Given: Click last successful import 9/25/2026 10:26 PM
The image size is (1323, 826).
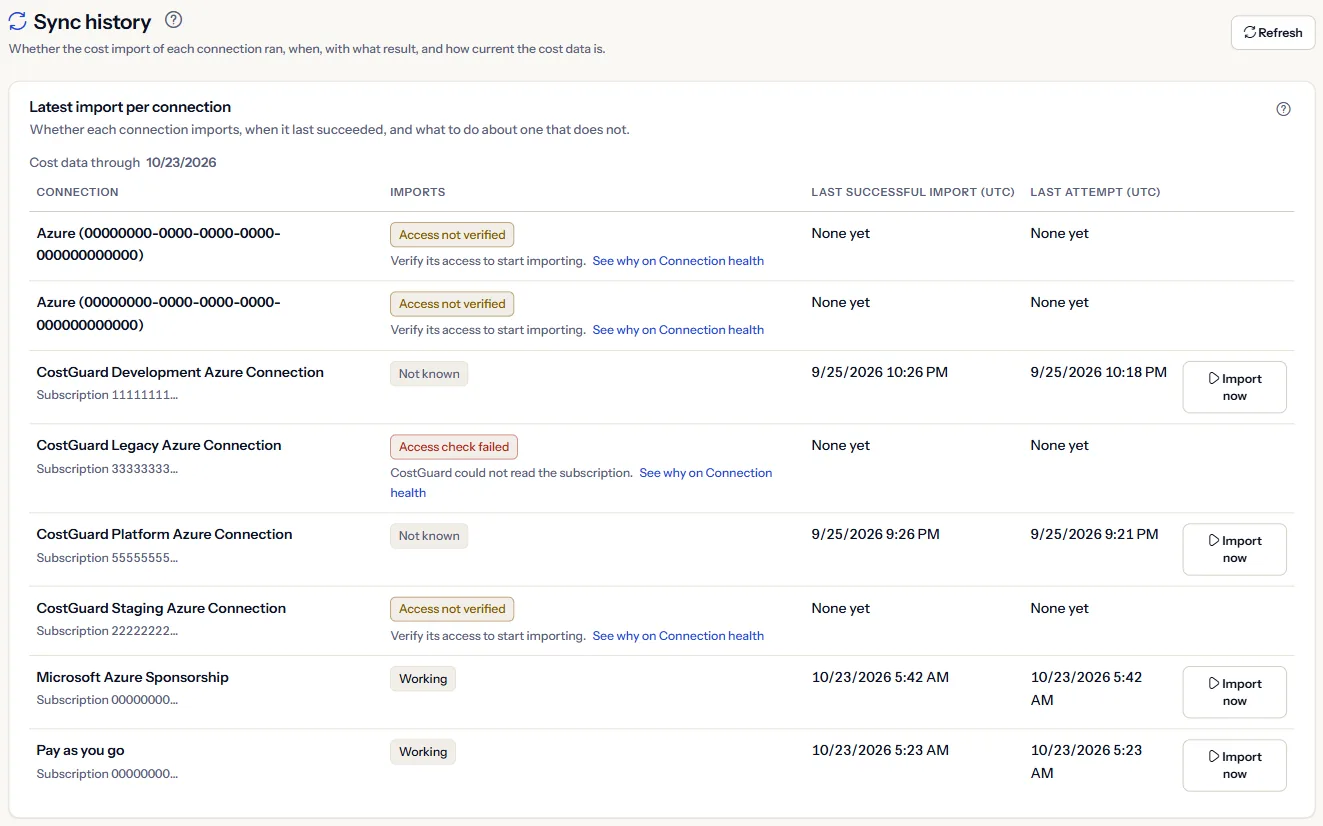Looking at the screenshot, I should pos(880,372).
